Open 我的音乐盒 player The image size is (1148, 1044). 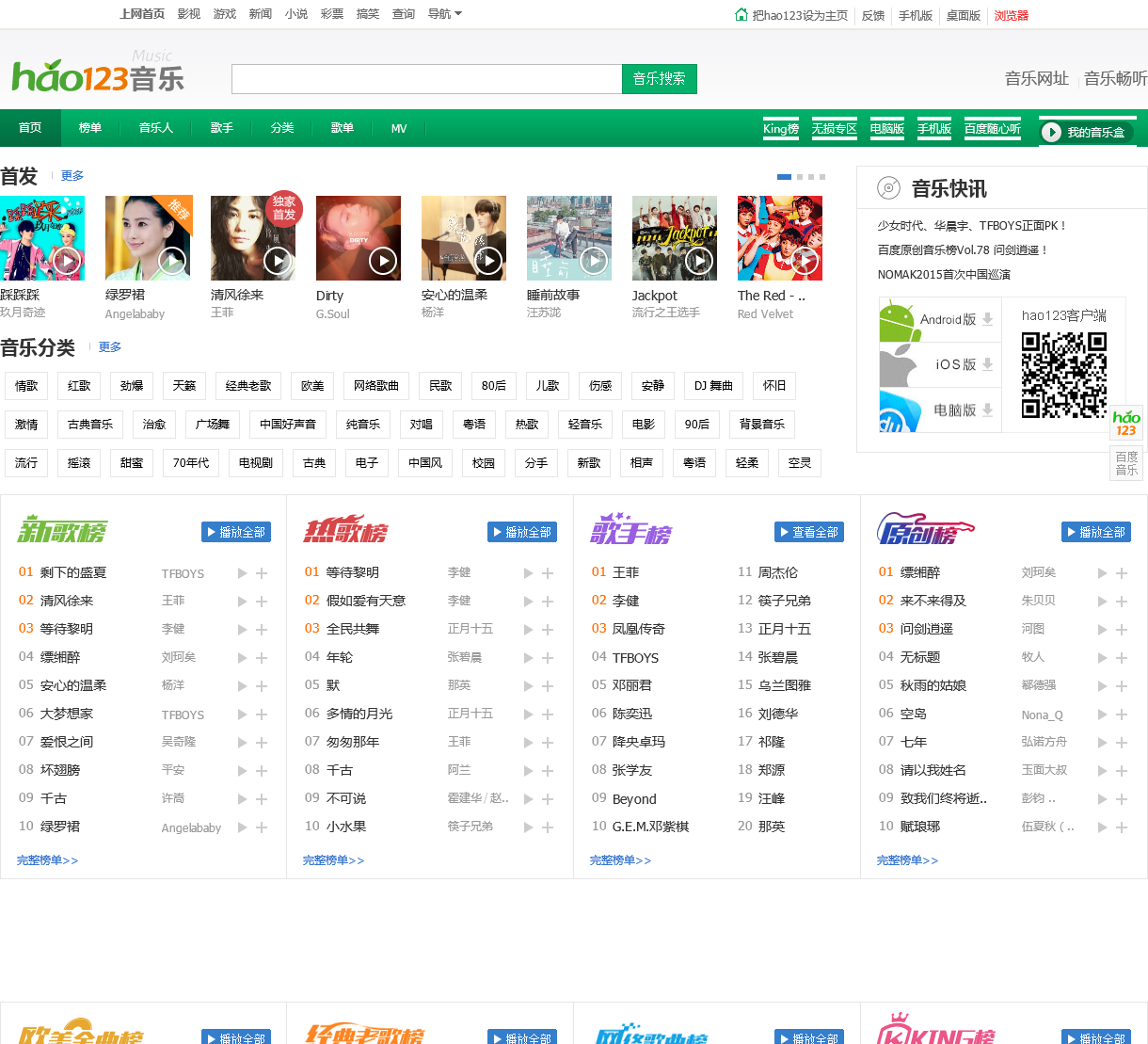[1087, 133]
